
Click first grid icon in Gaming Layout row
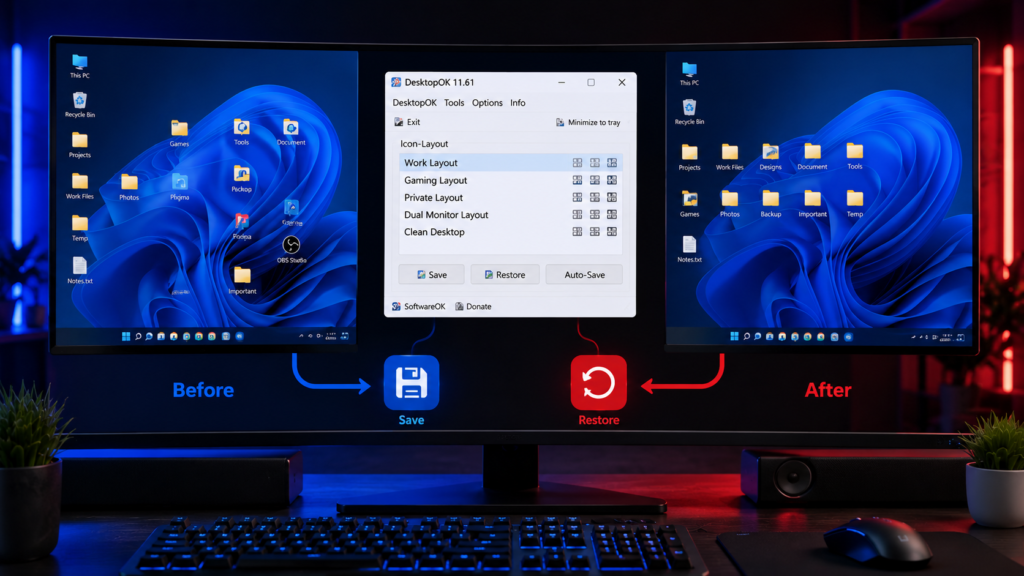577,180
